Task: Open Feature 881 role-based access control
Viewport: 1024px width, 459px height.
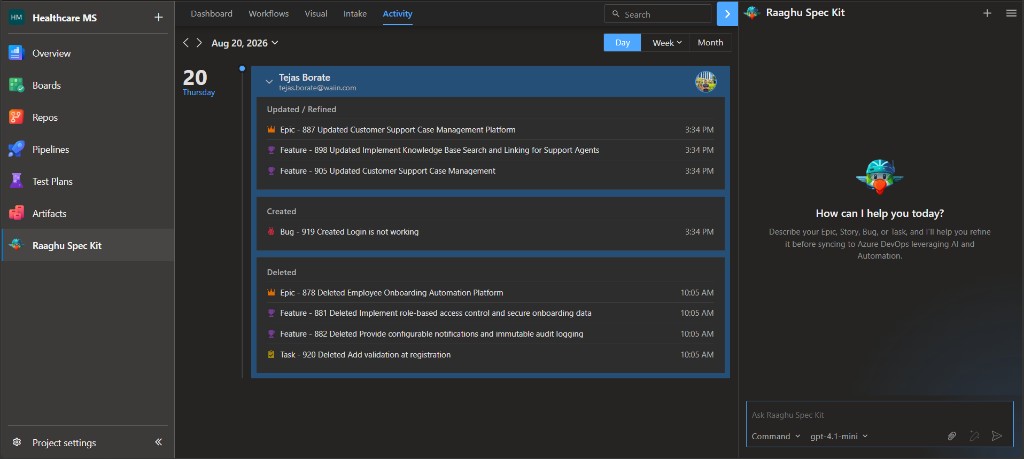Action: [x=490, y=313]
